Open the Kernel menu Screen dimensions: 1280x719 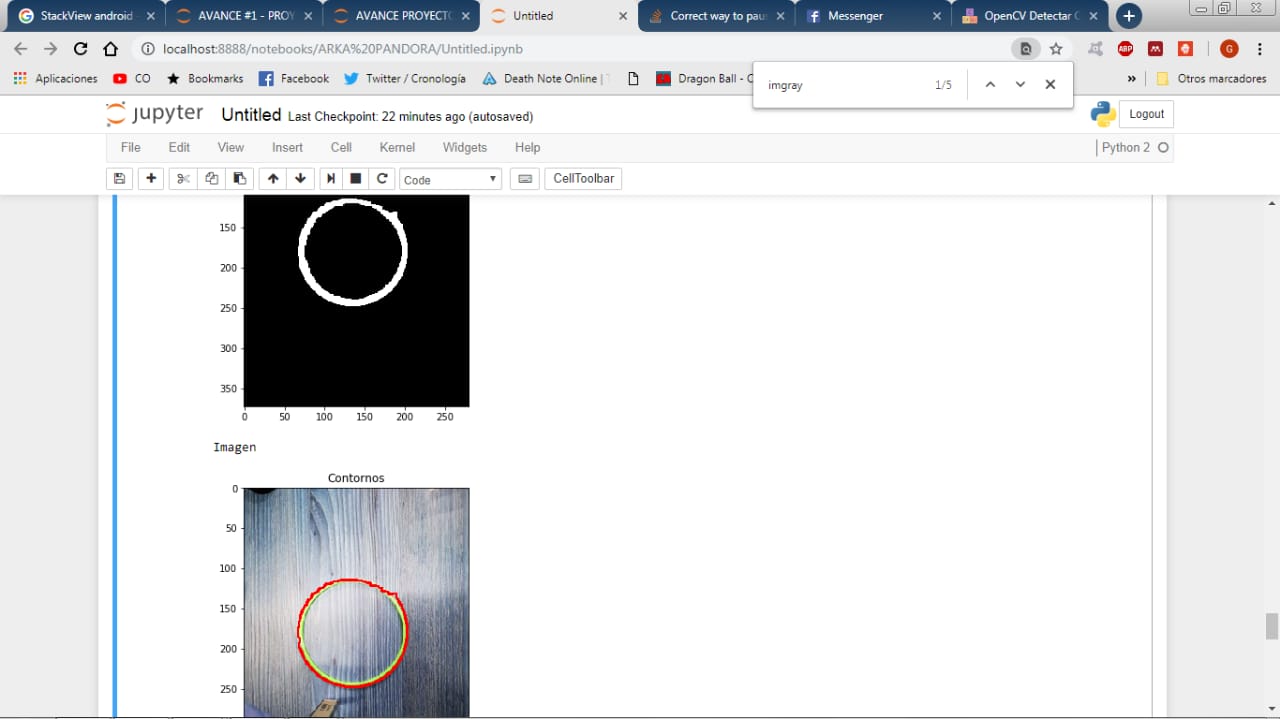pyautogui.click(x=397, y=147)
